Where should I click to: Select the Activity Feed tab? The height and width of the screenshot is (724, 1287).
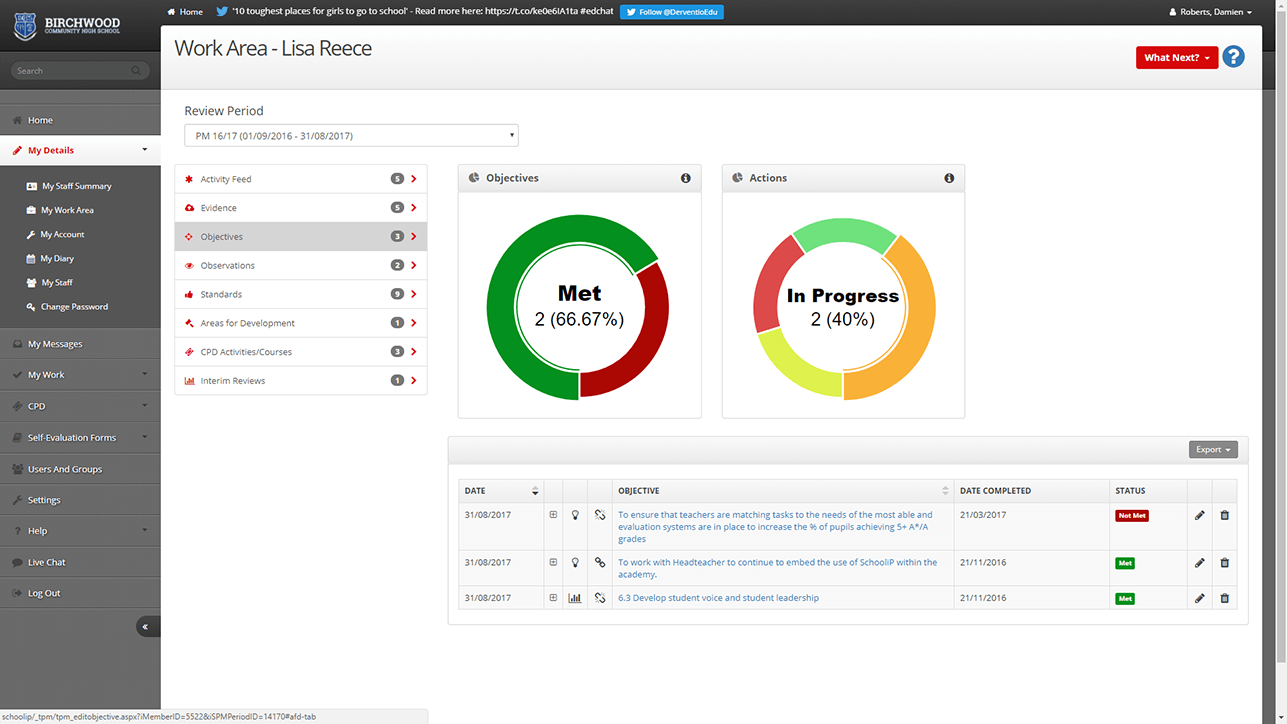coord(301,179)
